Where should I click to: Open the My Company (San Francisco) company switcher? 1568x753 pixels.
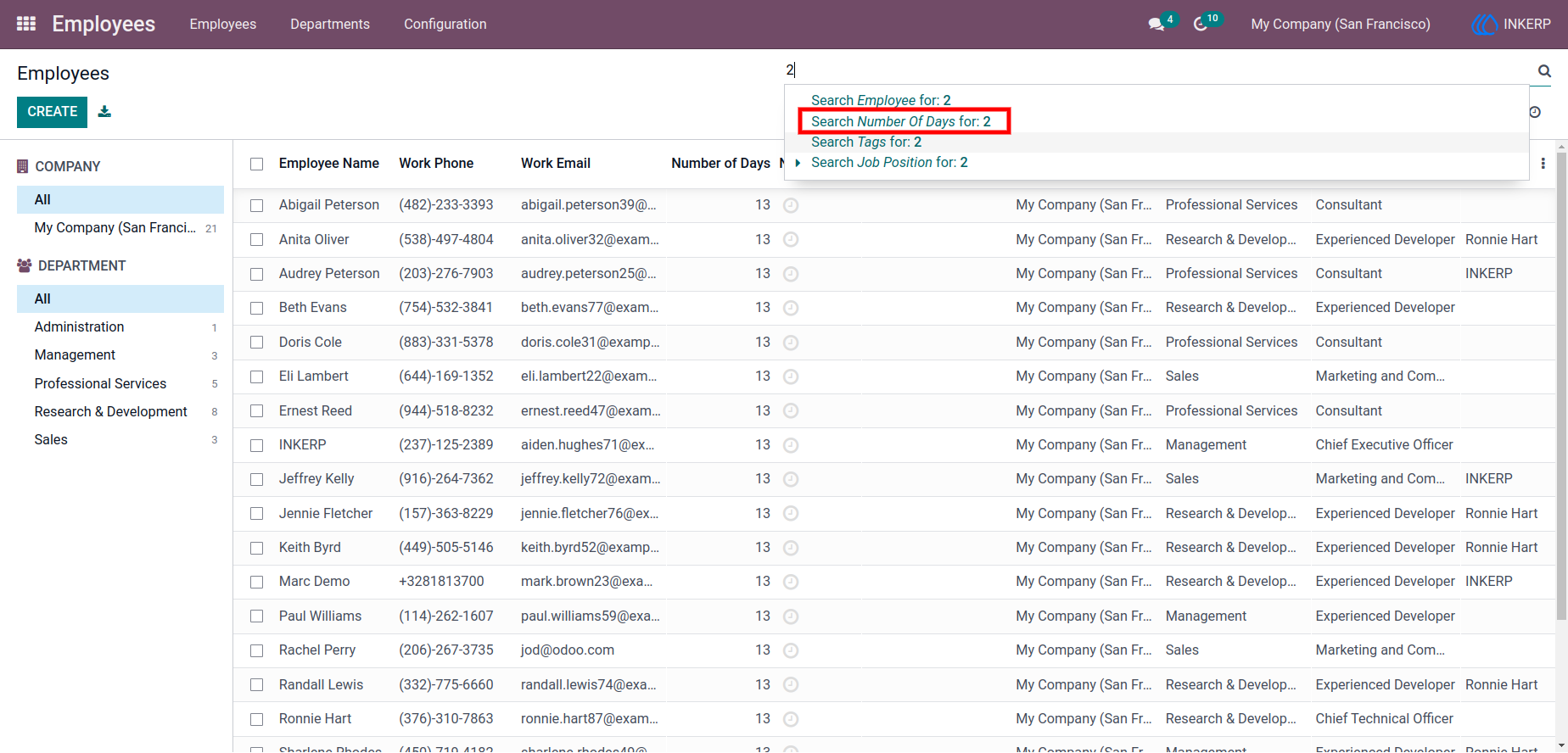click(x=1340, y=25)
